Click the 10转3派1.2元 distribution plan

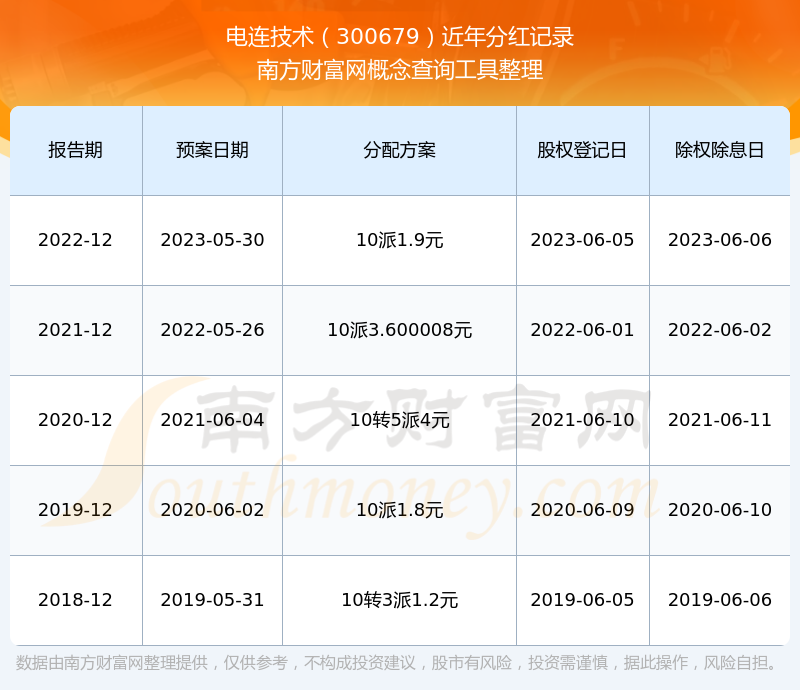[x=399, y=600]
